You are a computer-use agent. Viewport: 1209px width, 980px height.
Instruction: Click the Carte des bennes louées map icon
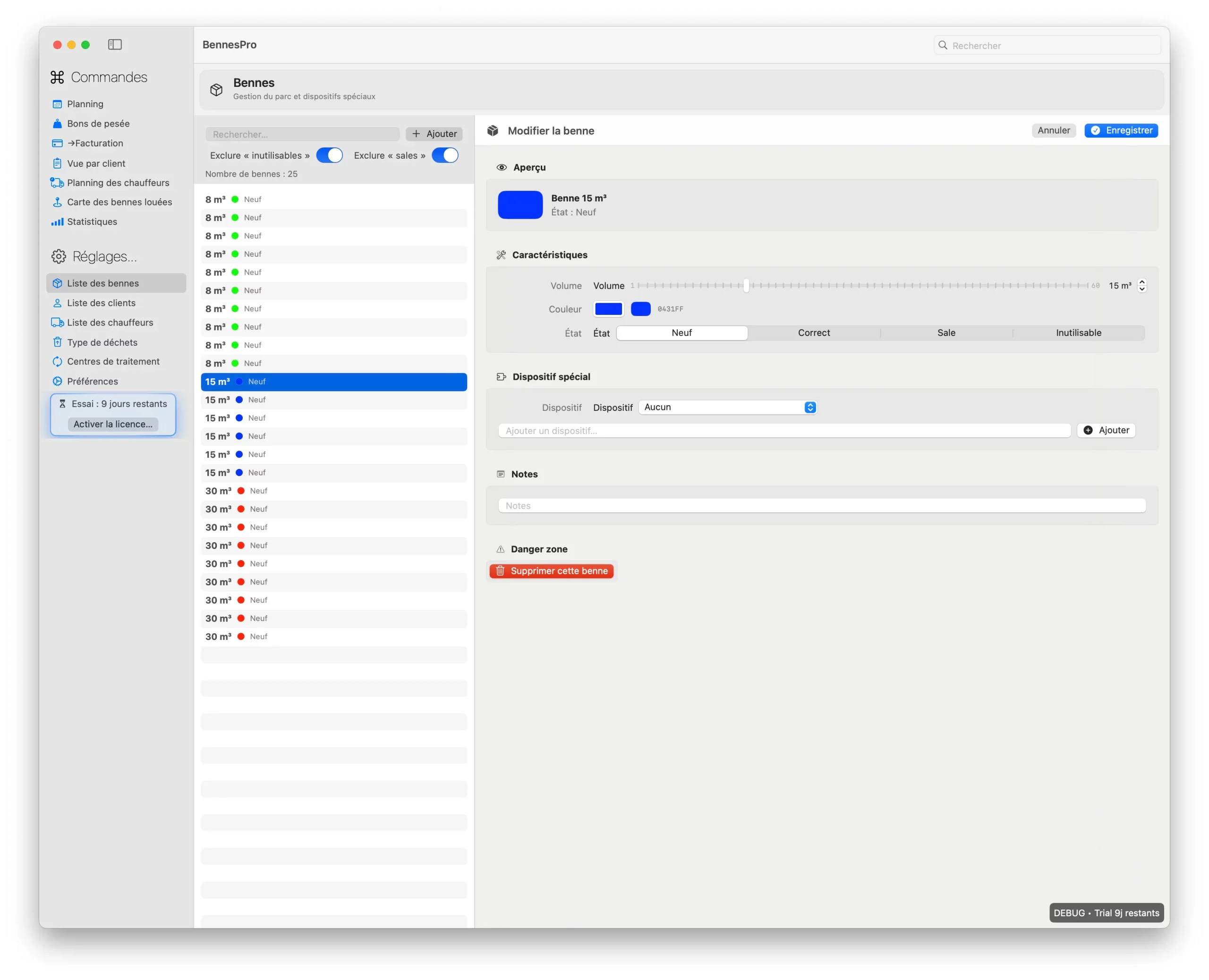(57, 202)
